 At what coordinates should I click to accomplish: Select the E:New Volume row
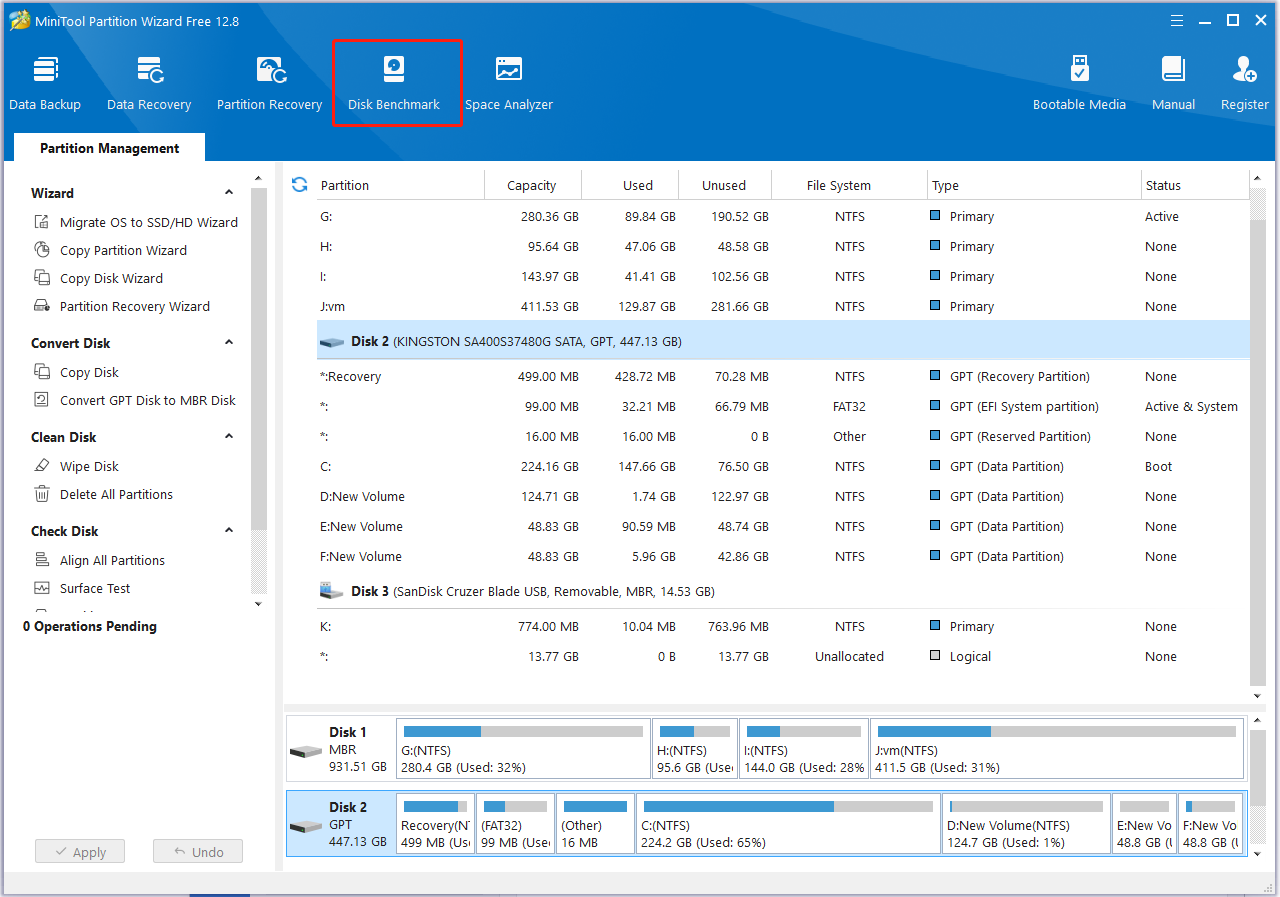[x=783, y=526]
